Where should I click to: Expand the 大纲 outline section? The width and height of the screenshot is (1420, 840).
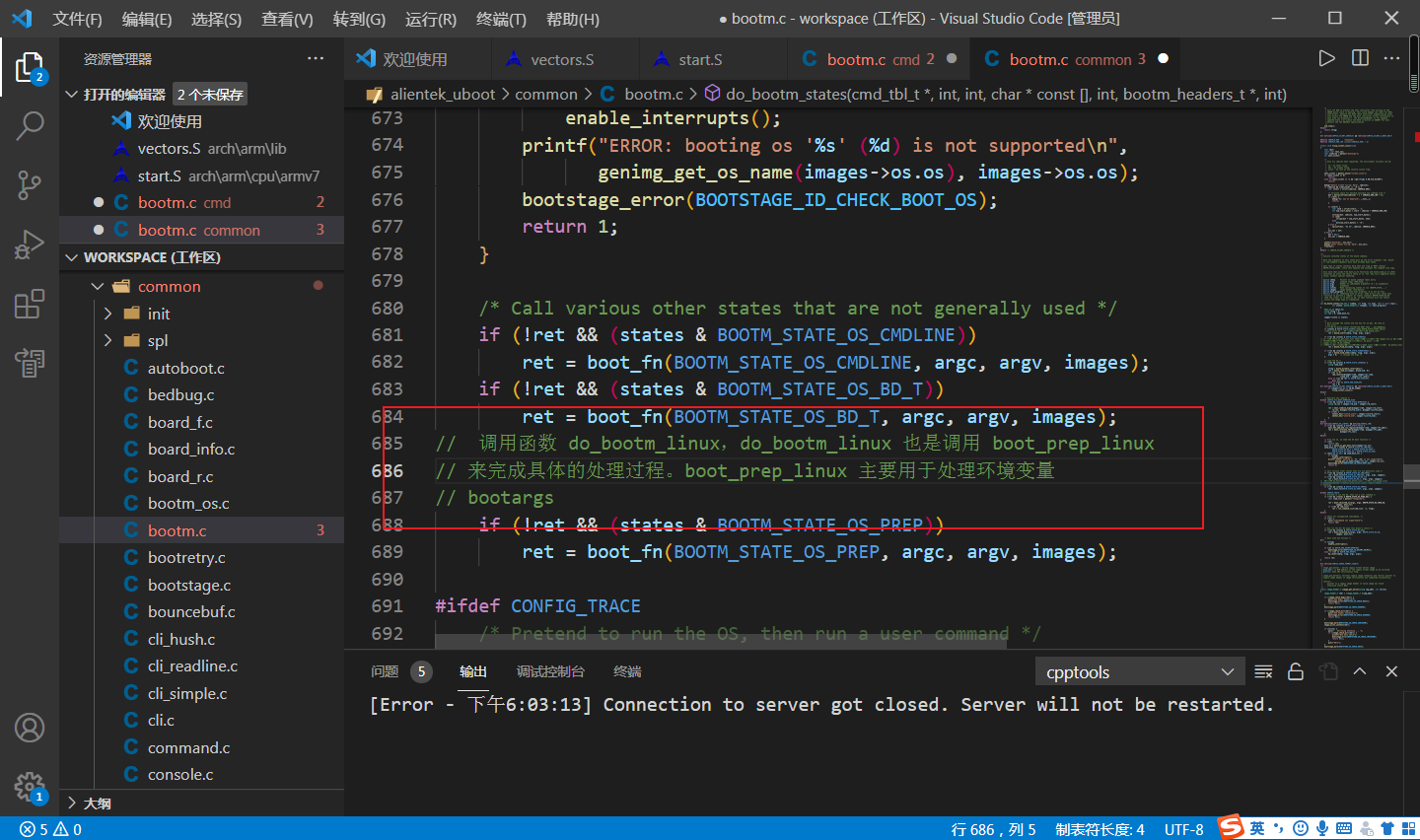pyautogui.click(x=72, y=804)
